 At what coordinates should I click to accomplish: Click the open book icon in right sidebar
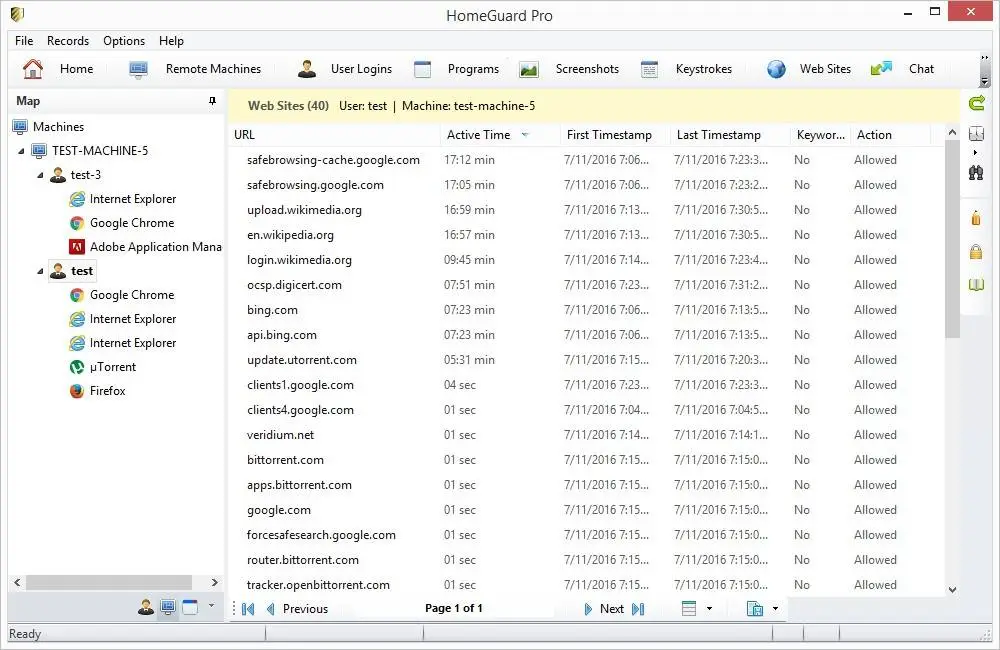(976, 284)
